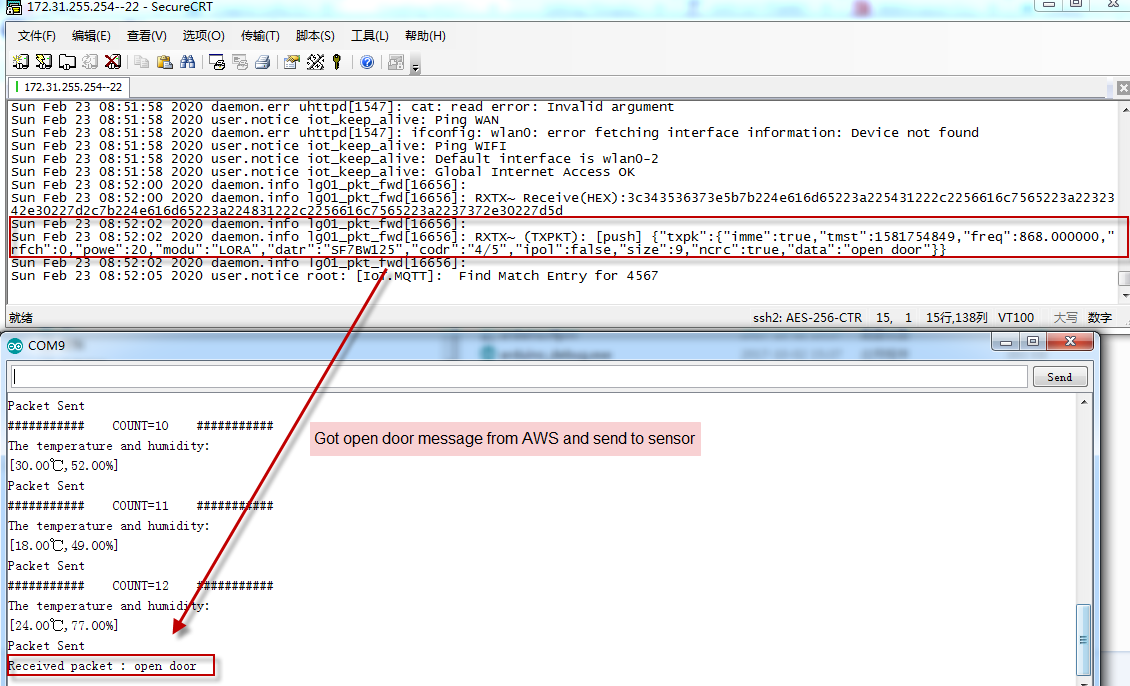This screenshot has width=1130, height=686.
Task: Click the Paste clipboard icon
Action: click(x=165, y=62)
